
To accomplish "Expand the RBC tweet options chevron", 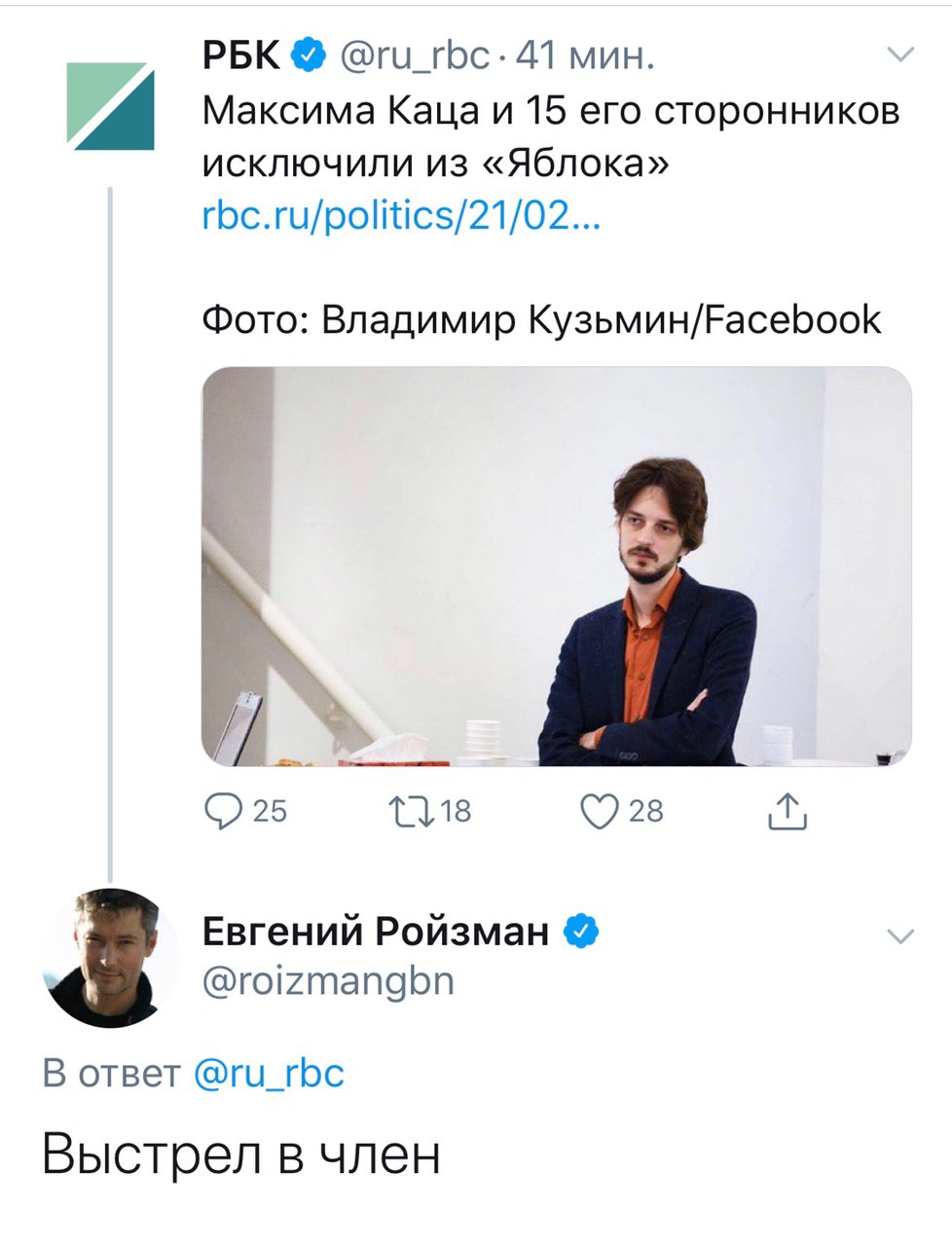I will (x=901, y=55).
